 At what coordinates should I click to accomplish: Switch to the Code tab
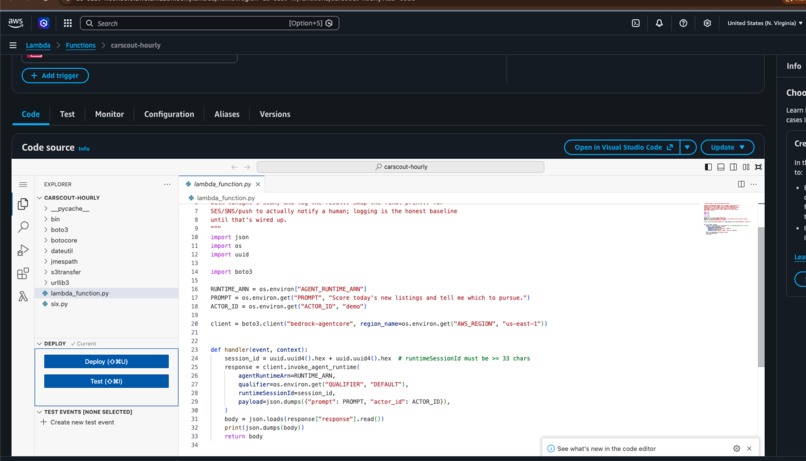point(30,114)
